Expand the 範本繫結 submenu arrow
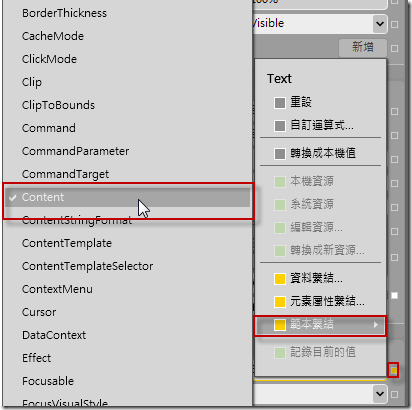412x410 pixels. [376, 324]
